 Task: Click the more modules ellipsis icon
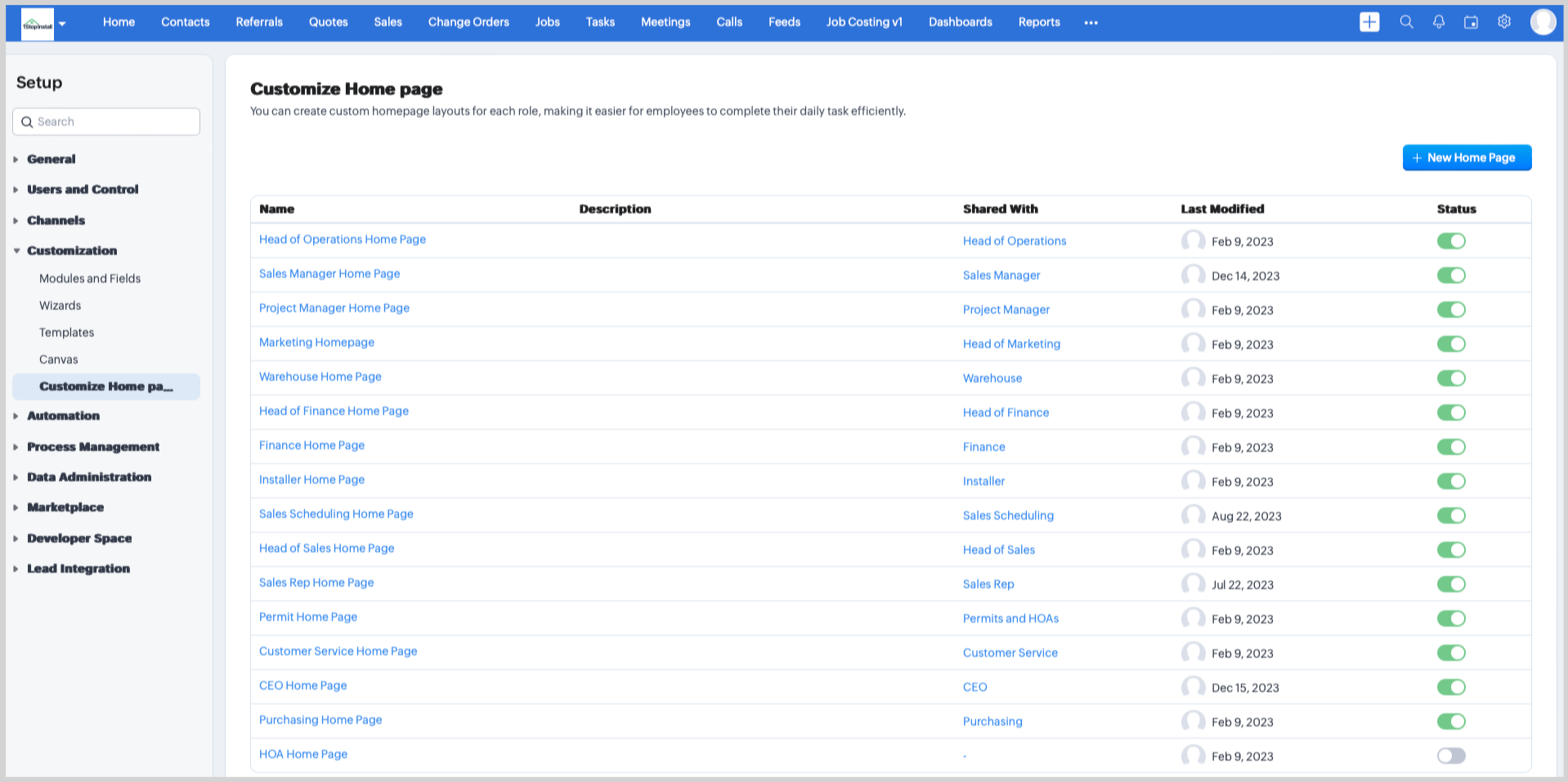(x=1091, y=23)
